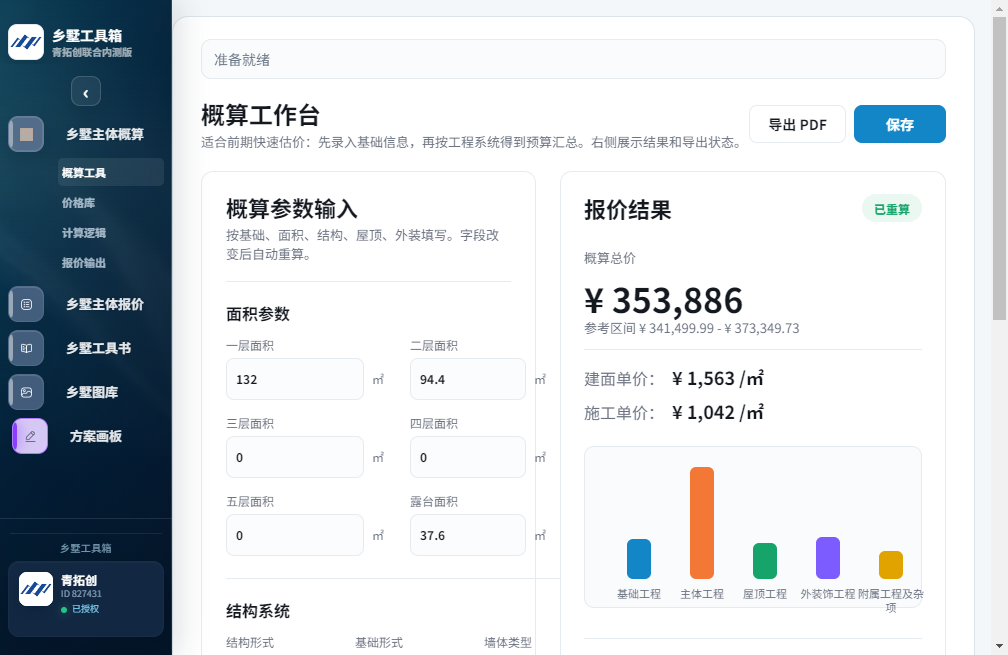Image resolution: width=1008 pixels, height=655 pixels.
Task: Click the 露台面积 input field
Action: coord(468,535)
